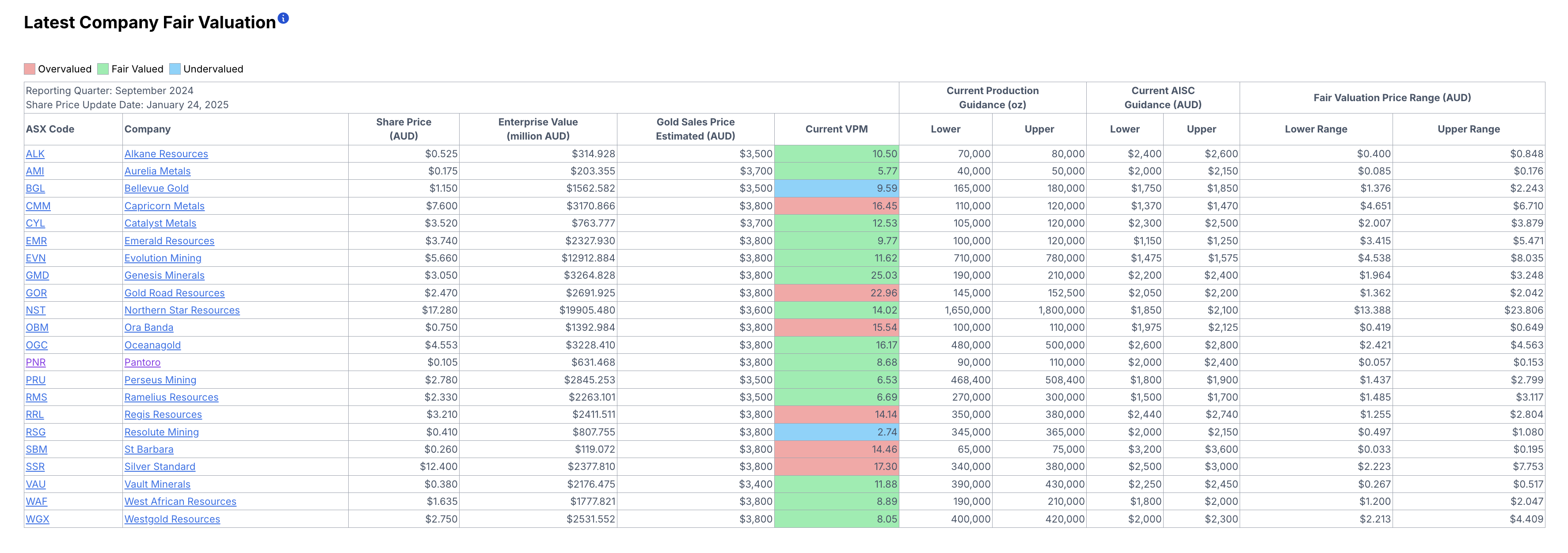This screenshot has width=1568, height=553.
Task: Open the RMS code link
Action: click(x=36, y=397)
